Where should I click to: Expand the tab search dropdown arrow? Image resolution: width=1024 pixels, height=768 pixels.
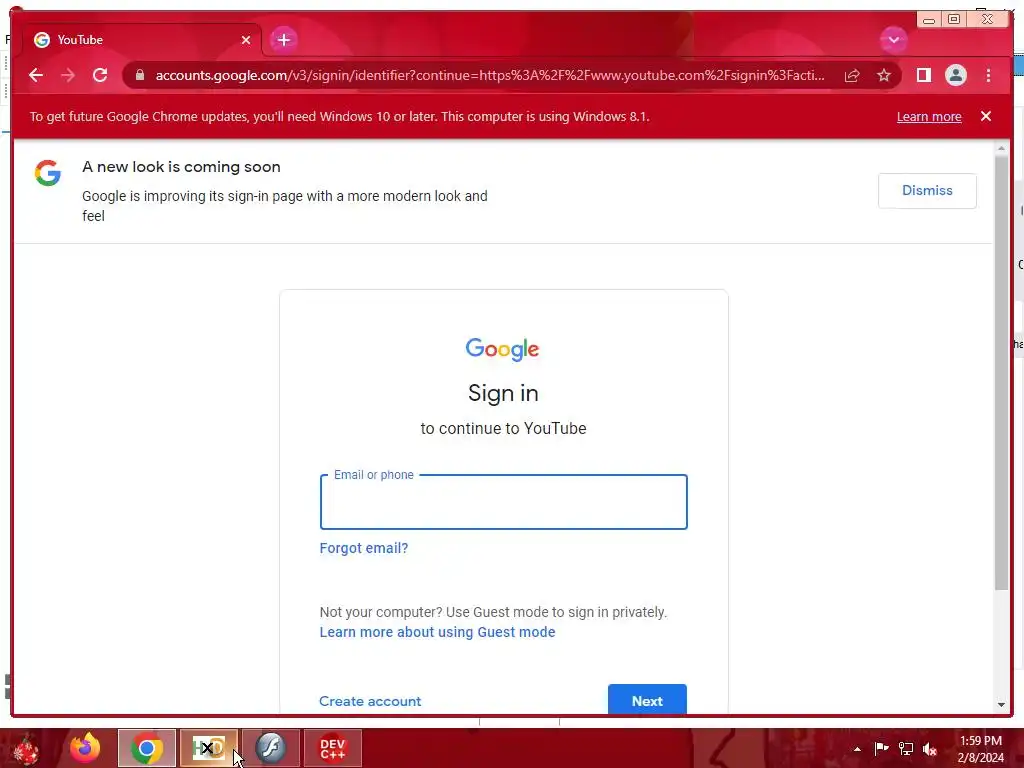(x=893, y=40)
